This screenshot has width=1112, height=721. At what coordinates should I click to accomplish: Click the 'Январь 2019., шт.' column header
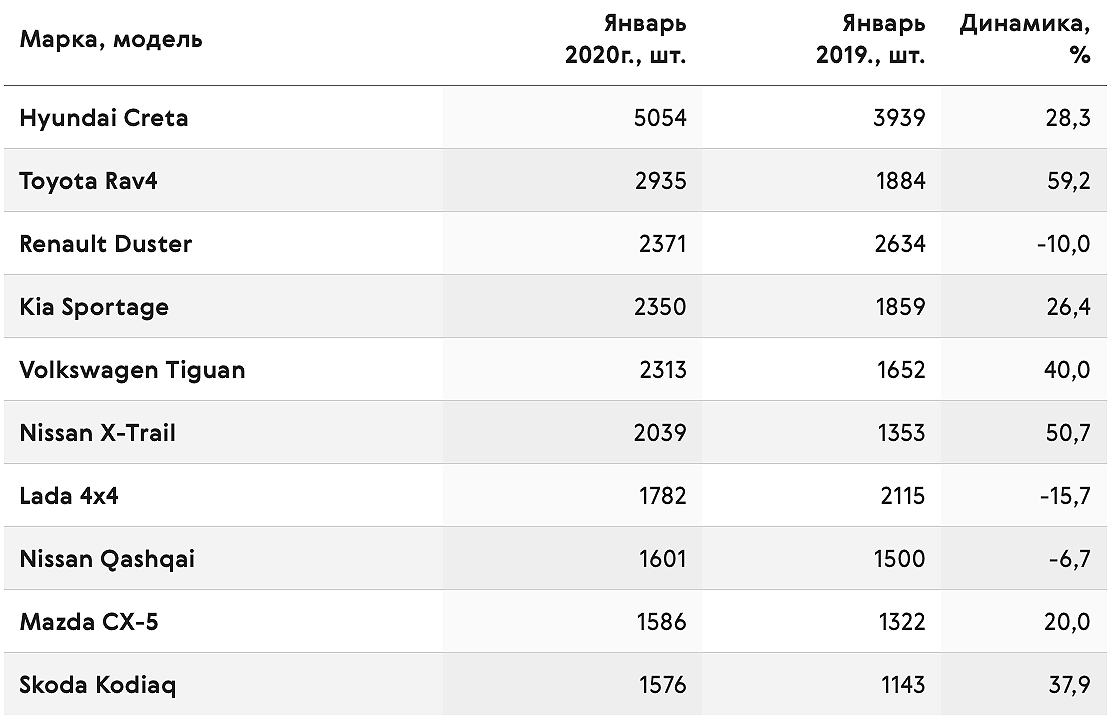[870, 39]
